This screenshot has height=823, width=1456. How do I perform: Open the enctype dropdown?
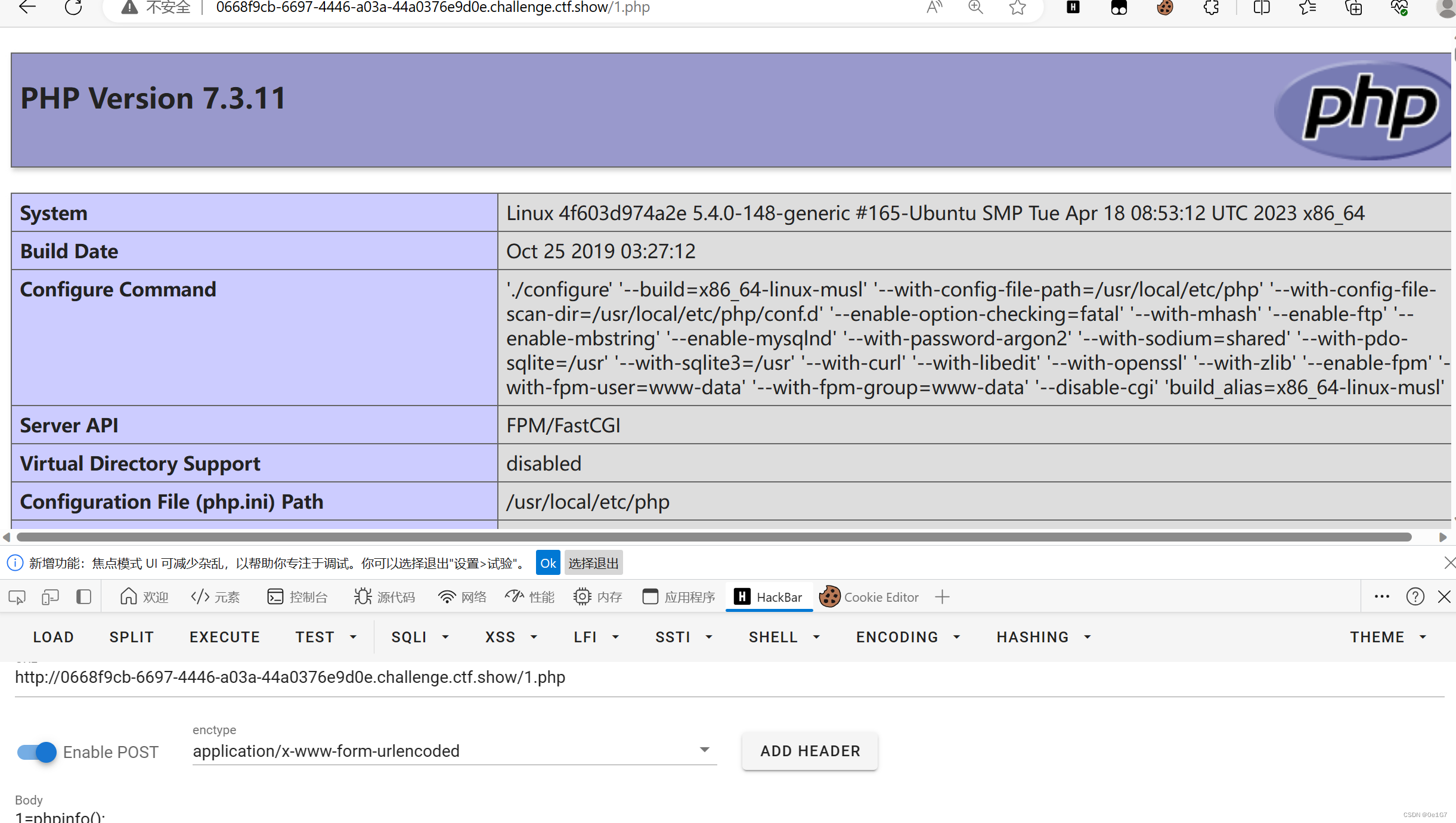pyautogui.click(x=453, y=751)
